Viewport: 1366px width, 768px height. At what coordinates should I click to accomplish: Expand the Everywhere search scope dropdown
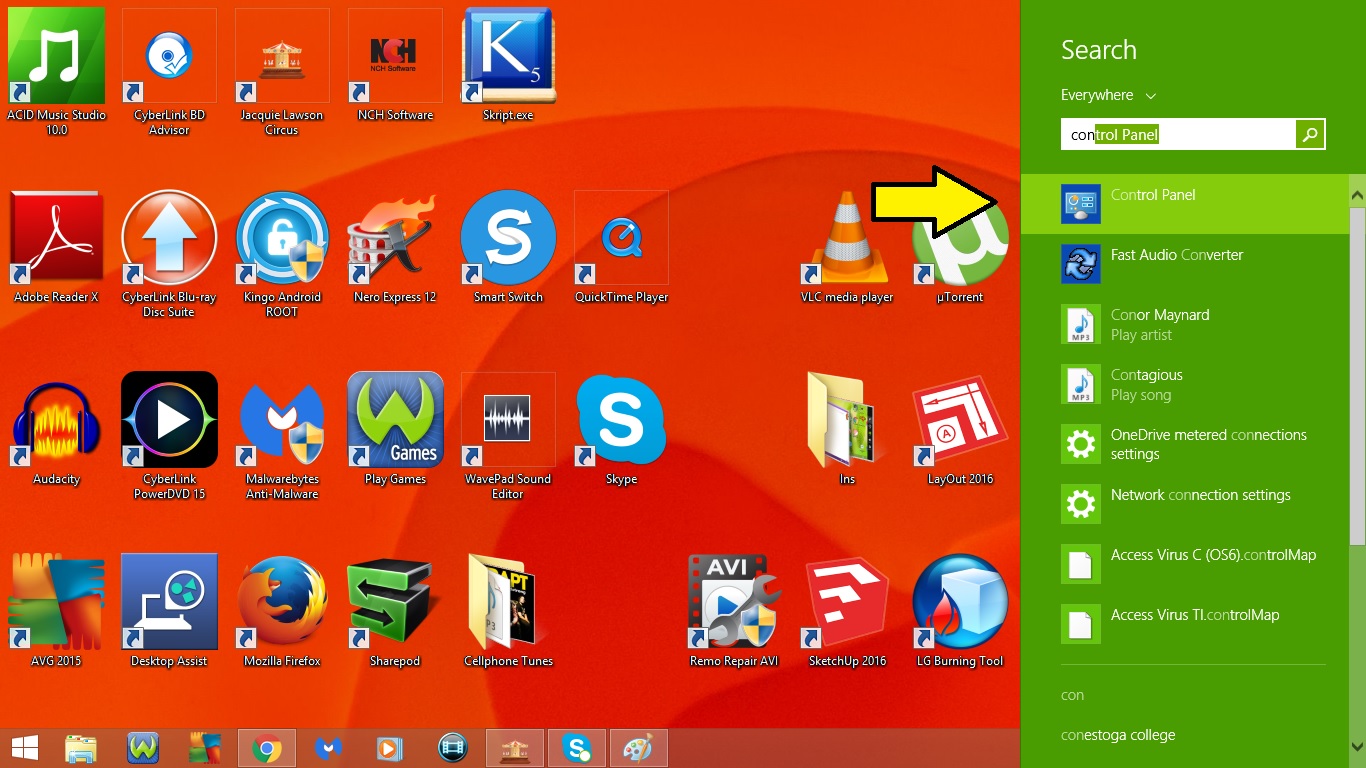click(1108, 95)
